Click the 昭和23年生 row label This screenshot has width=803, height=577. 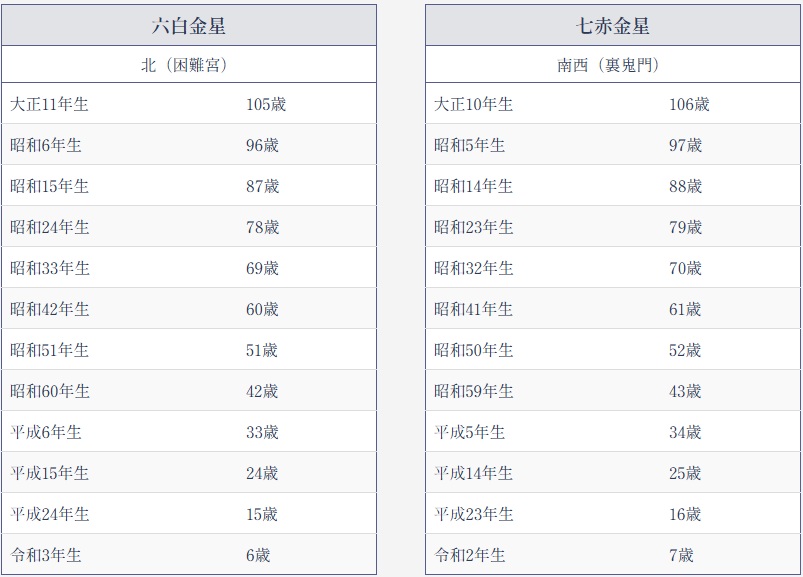[x=473, y=227]
